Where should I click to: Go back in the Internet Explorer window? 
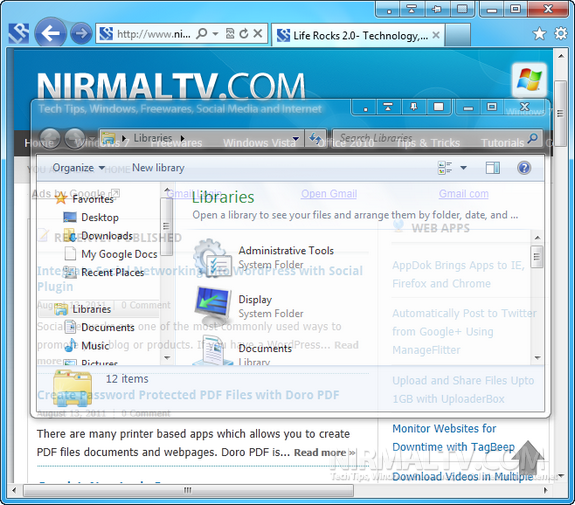pos(50,33)
